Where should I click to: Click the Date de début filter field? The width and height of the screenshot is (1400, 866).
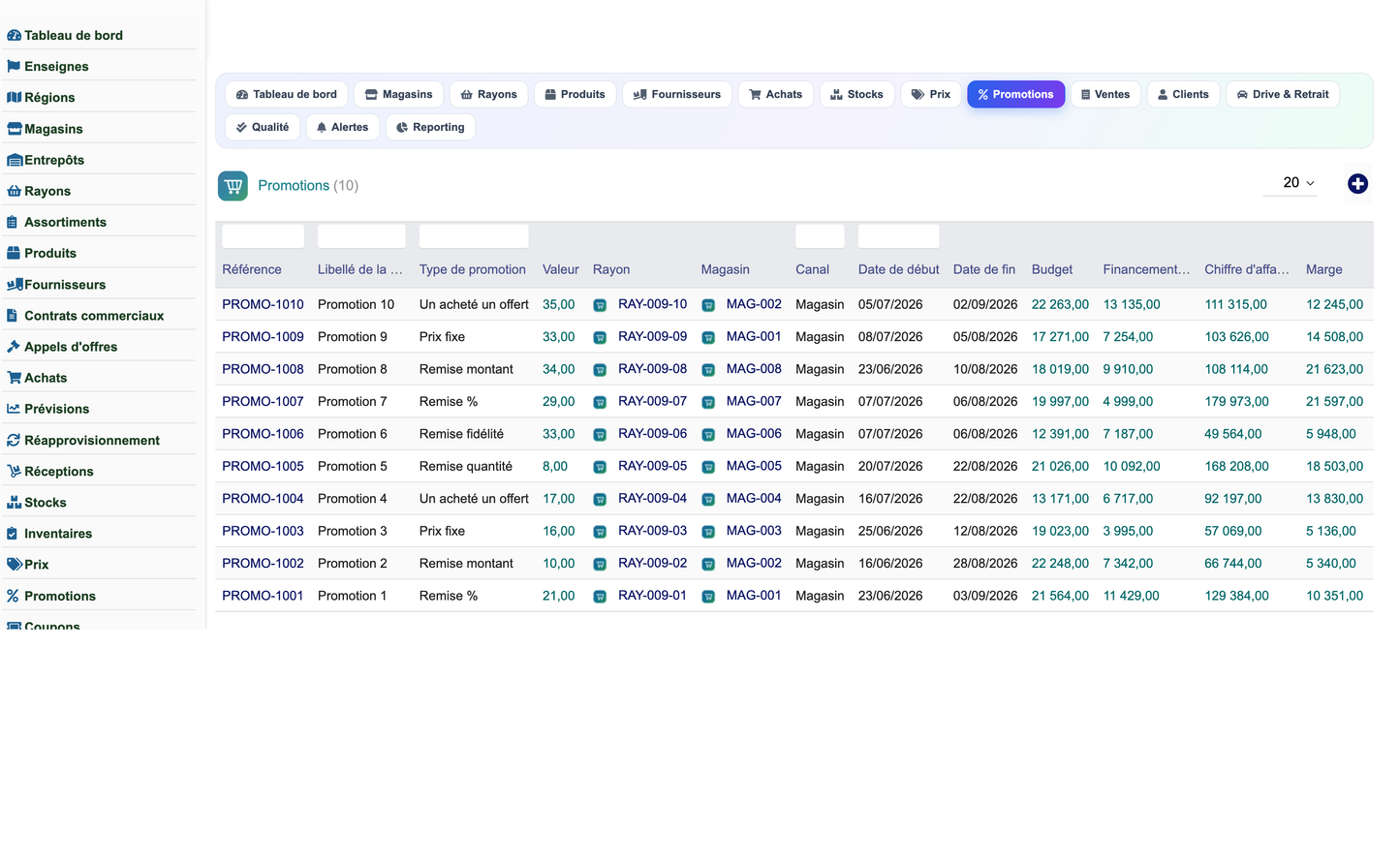898,236
